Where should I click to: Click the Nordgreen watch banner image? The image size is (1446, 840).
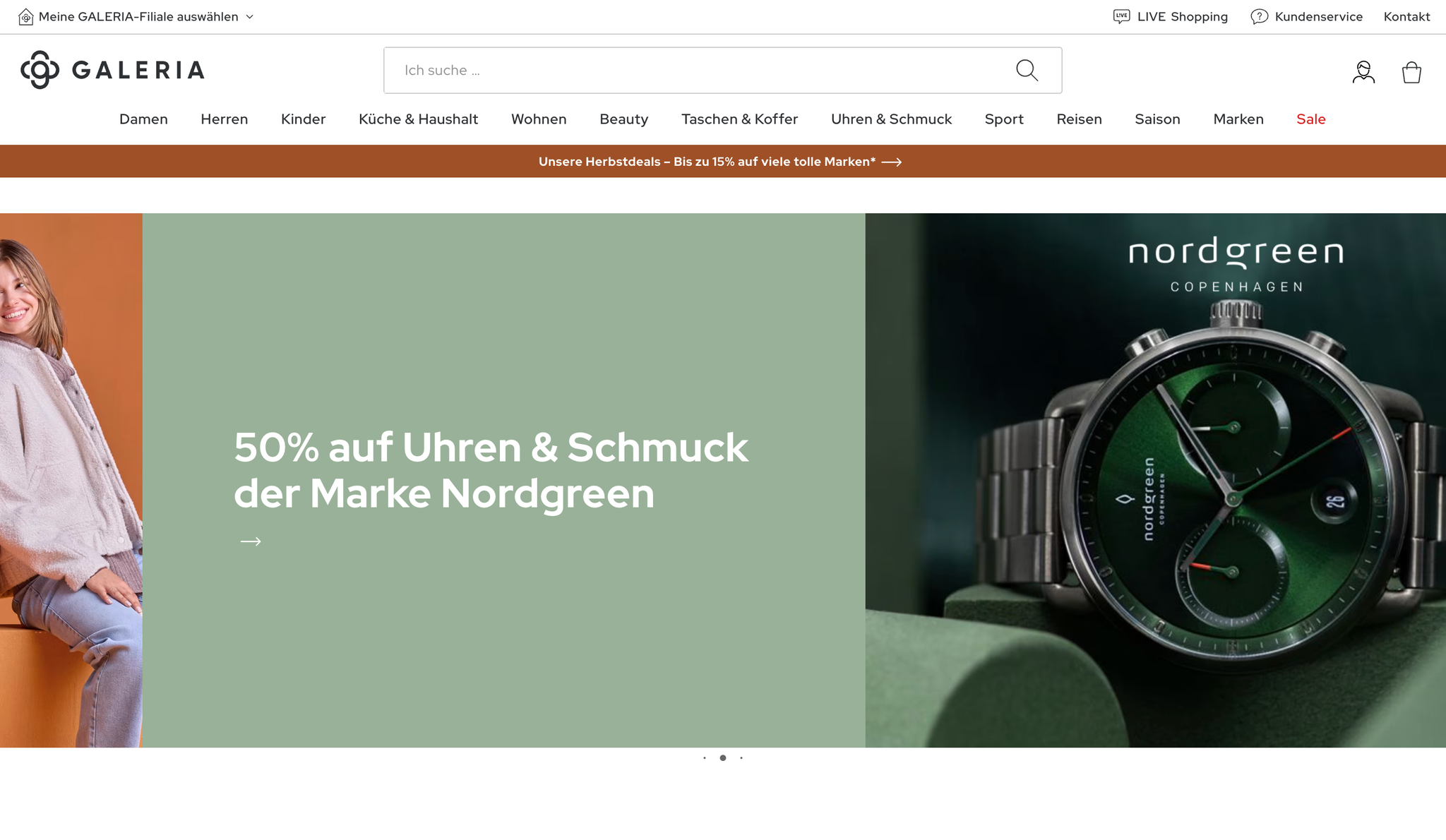[x=1155, y=480]
